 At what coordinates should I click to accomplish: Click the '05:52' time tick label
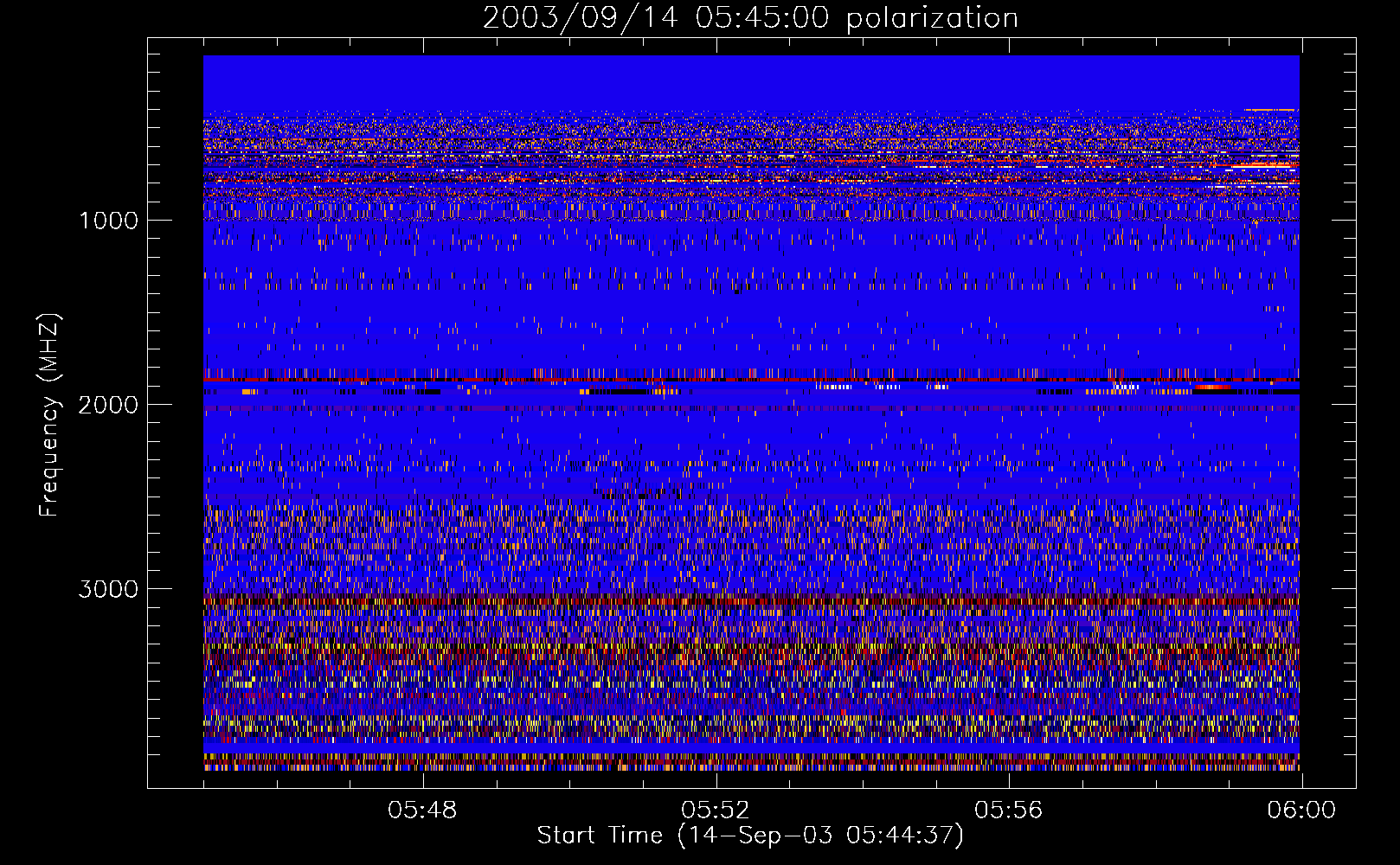coord(716,811)
